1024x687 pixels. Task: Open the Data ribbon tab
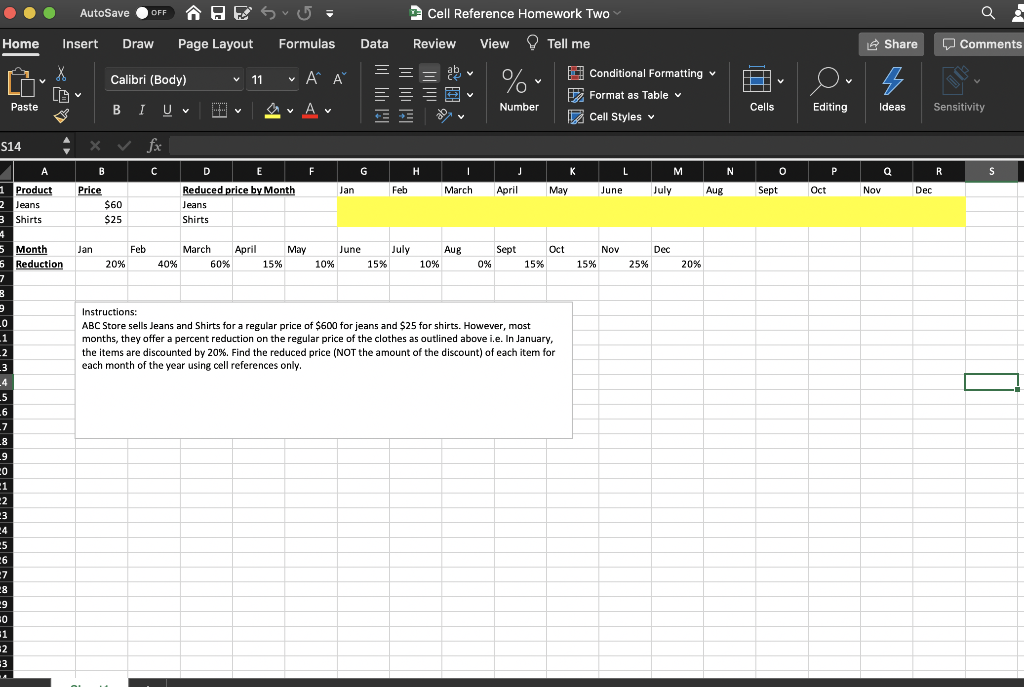374,43
